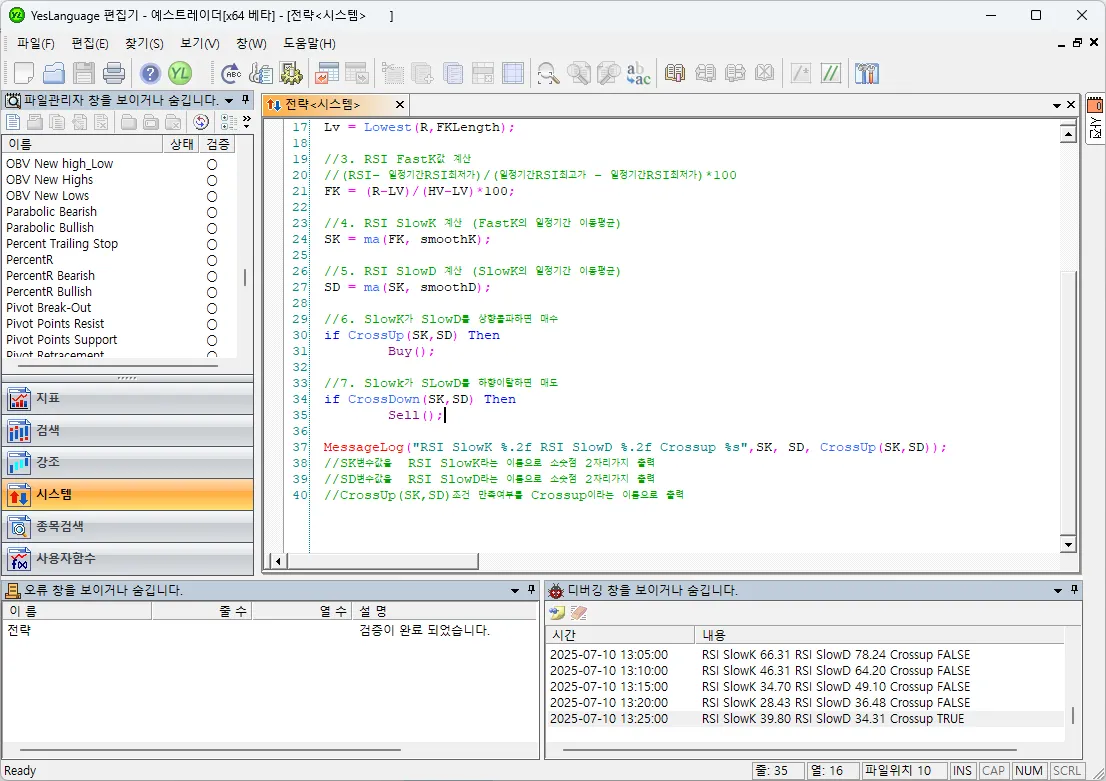Click the printer icon in toolbar
Screen dimensions: 1106x781
coord(113,73)
